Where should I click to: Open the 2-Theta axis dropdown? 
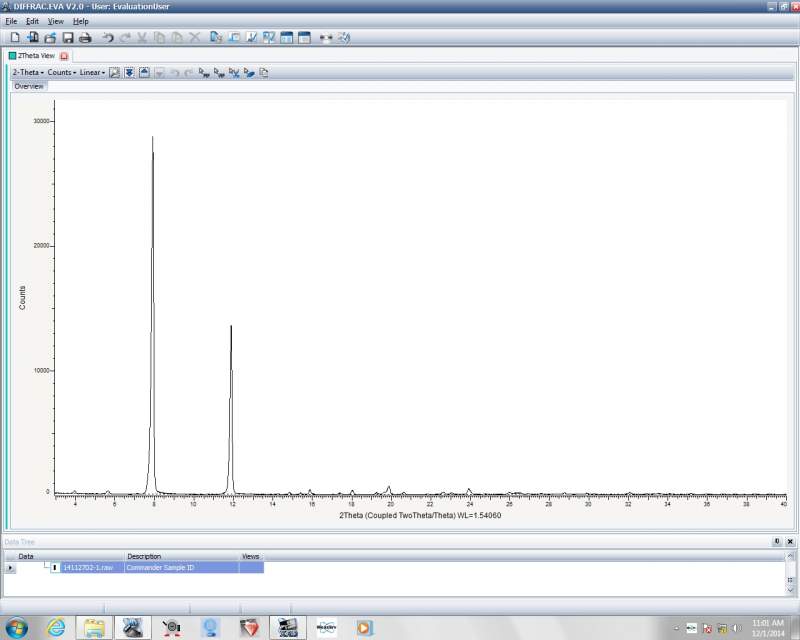pos(28,72)
